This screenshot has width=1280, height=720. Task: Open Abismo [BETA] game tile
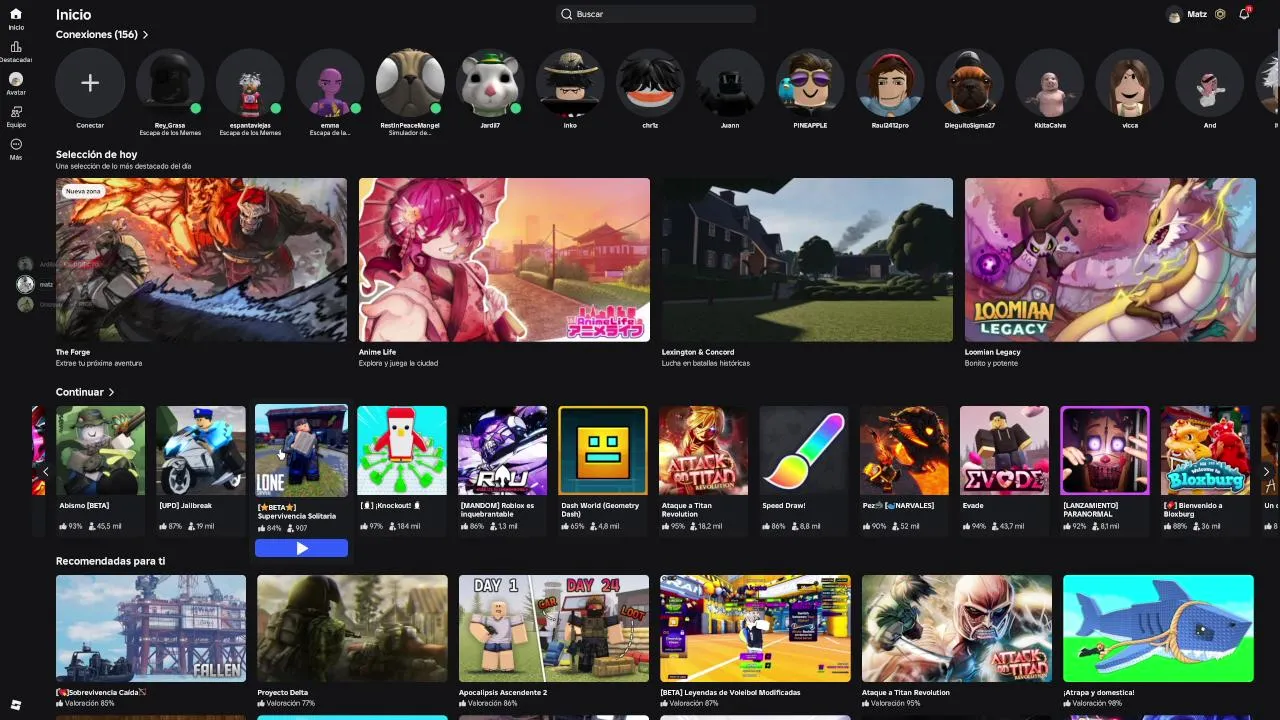tap(100, 450)
